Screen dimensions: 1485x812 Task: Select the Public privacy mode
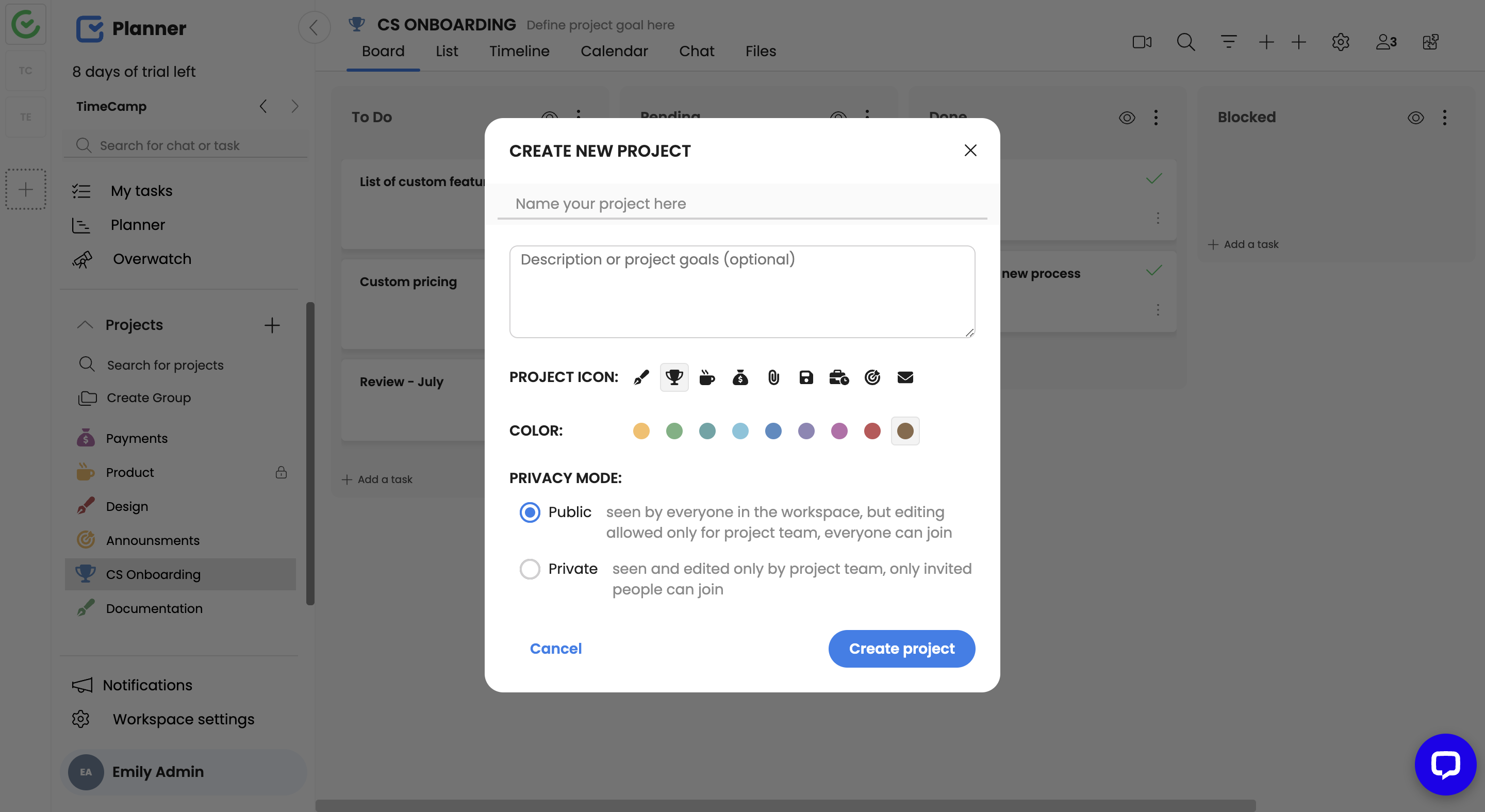[x=530, y=512]
